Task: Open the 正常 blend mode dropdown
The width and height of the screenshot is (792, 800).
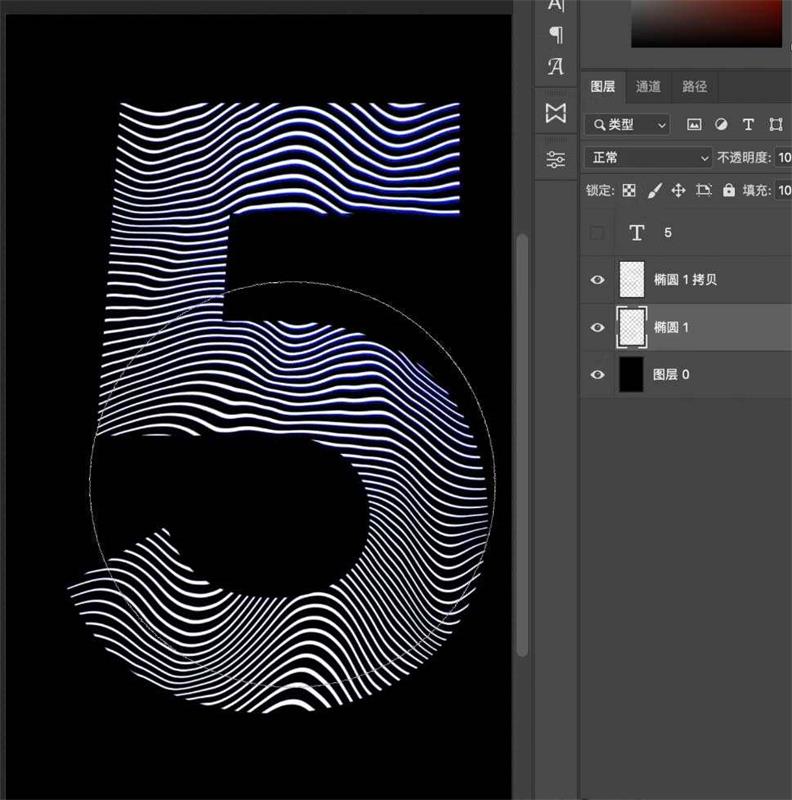Action: pos(648,158)
